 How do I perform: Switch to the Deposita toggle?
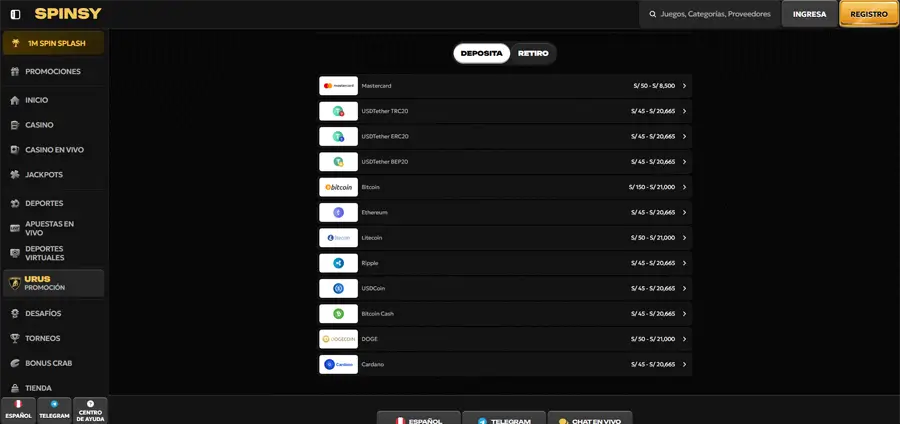point(482,53)
